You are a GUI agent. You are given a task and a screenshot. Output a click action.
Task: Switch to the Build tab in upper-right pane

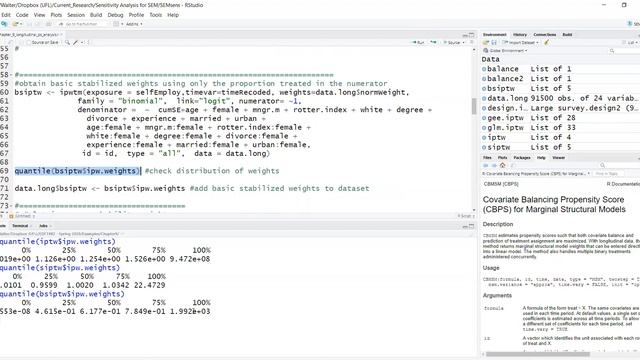click(x=567, y=35)
